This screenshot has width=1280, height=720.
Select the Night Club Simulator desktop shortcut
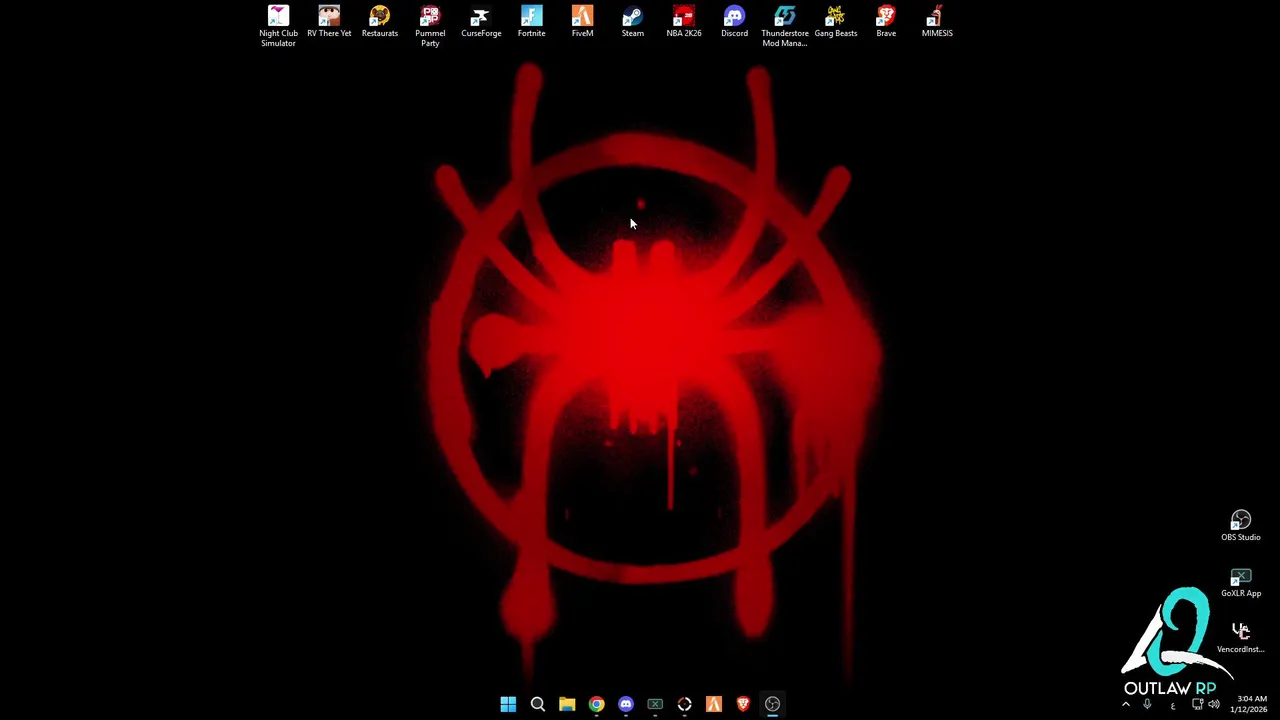[278, 26]
